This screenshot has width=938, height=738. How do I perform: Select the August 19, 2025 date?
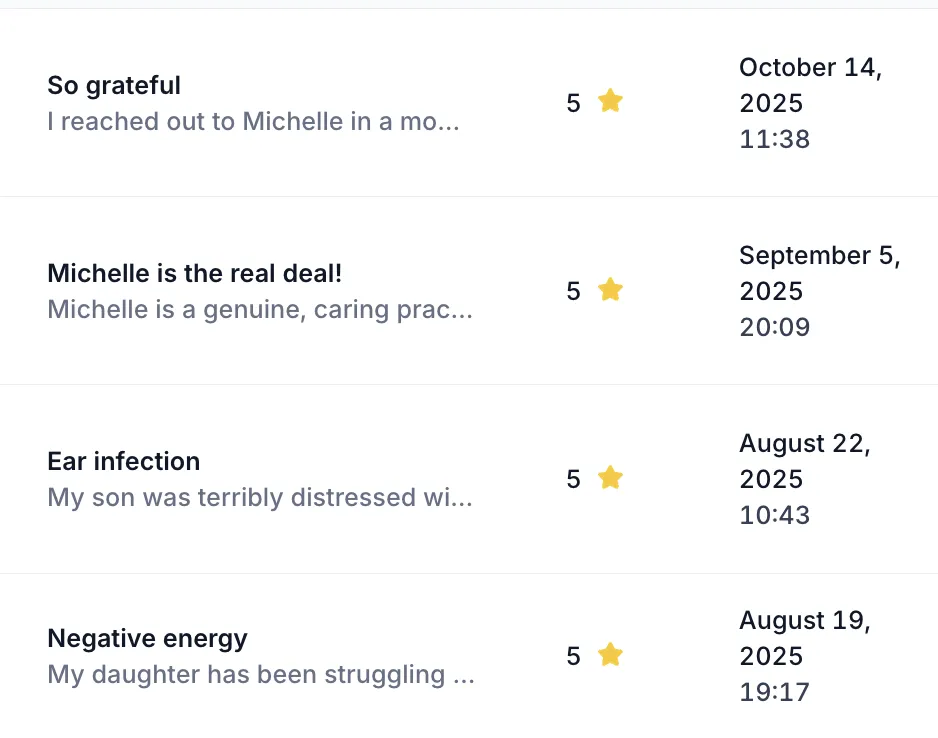coord(805,638)
